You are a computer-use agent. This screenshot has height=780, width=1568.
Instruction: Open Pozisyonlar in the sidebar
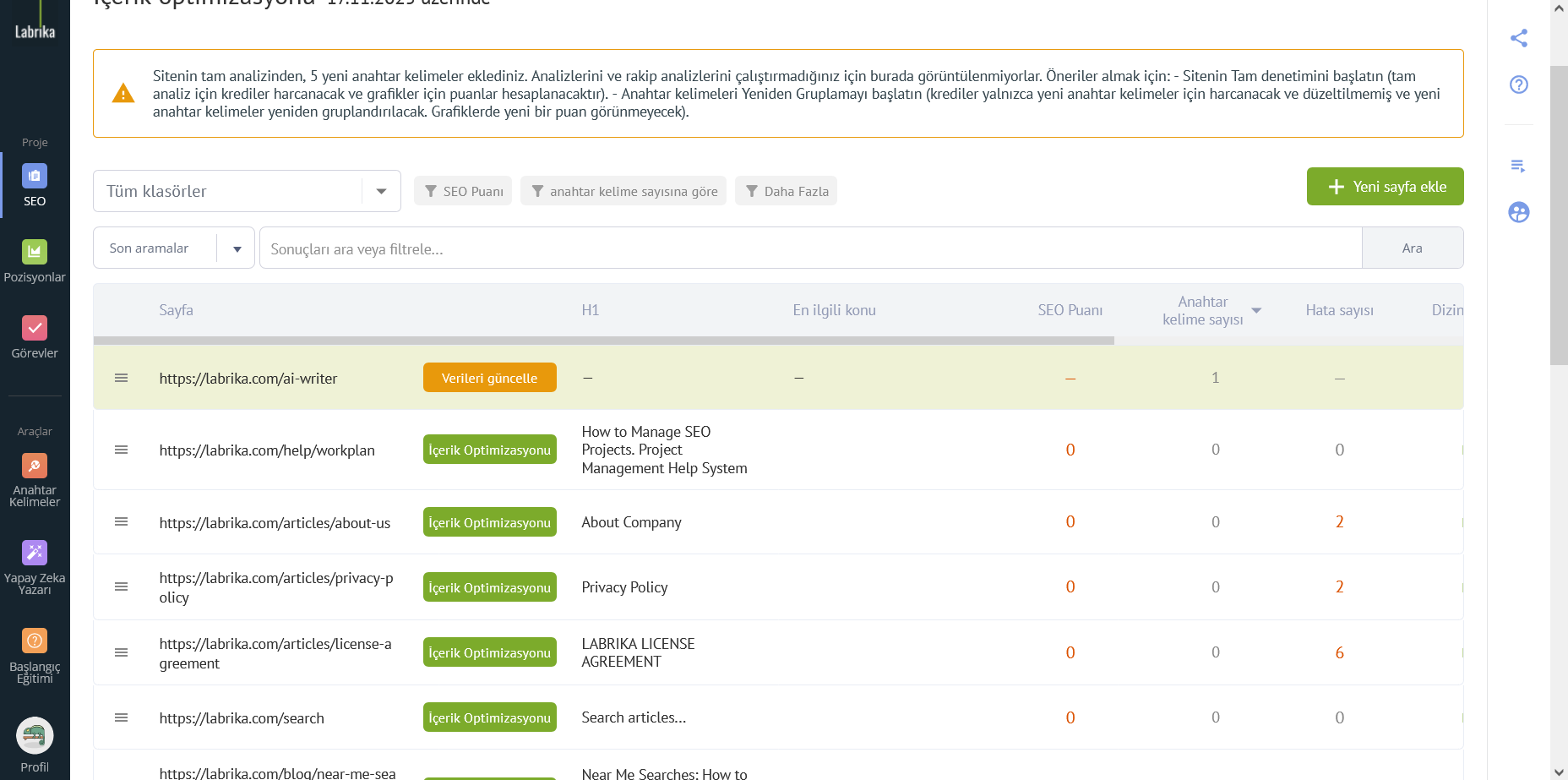click(x=35, y=253)
